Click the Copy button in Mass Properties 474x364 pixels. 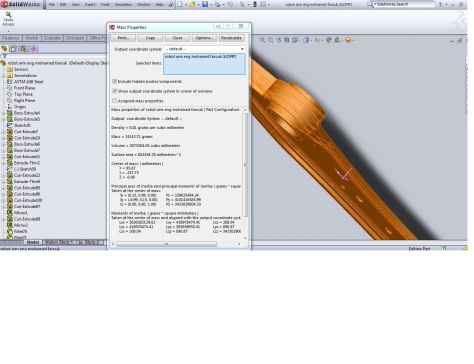[x=150, y=38]
